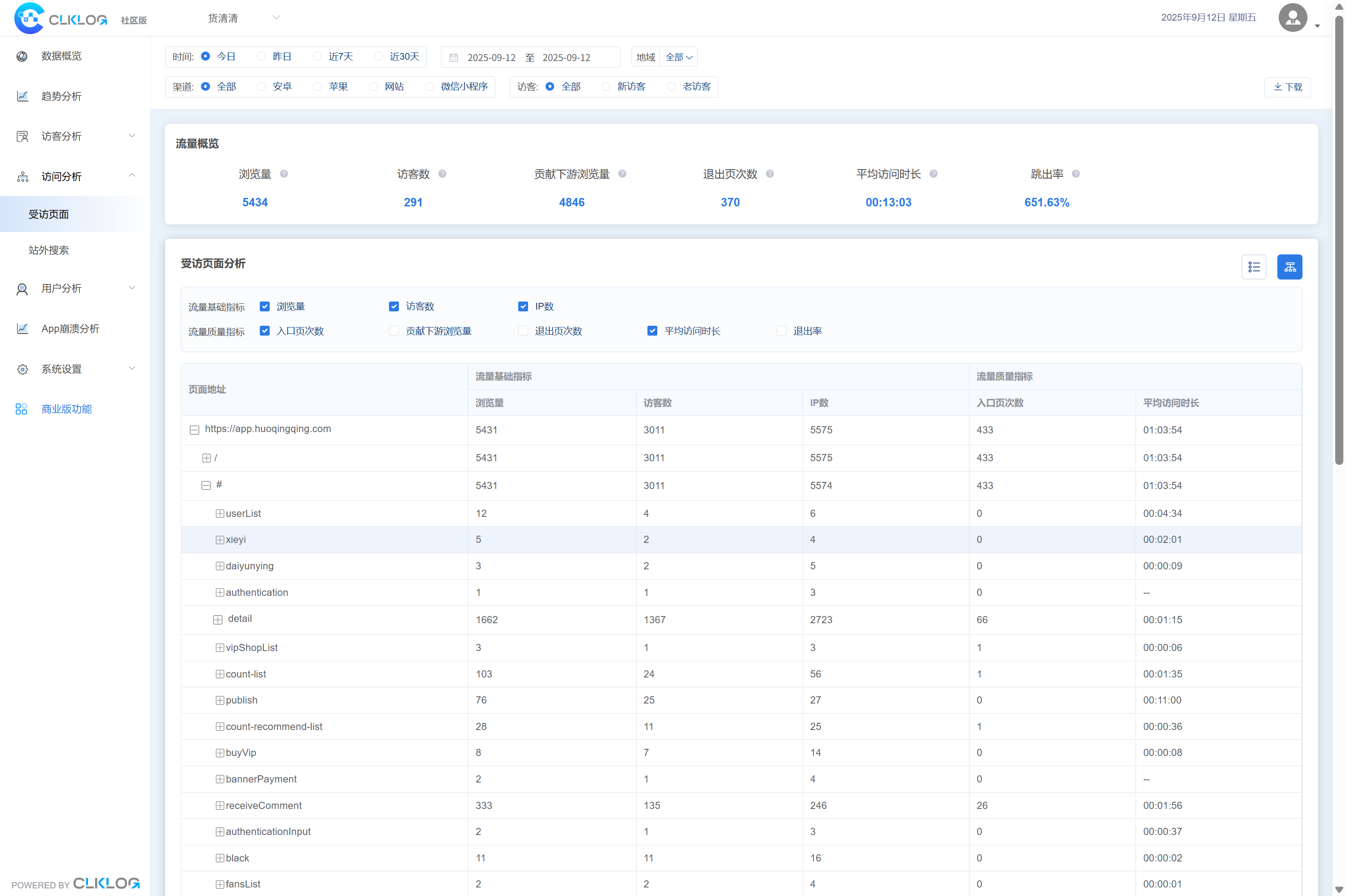Open 趋势分析 in the sidebar
This screenshot has width=1346, height=896.
click(x=61, y=96)
